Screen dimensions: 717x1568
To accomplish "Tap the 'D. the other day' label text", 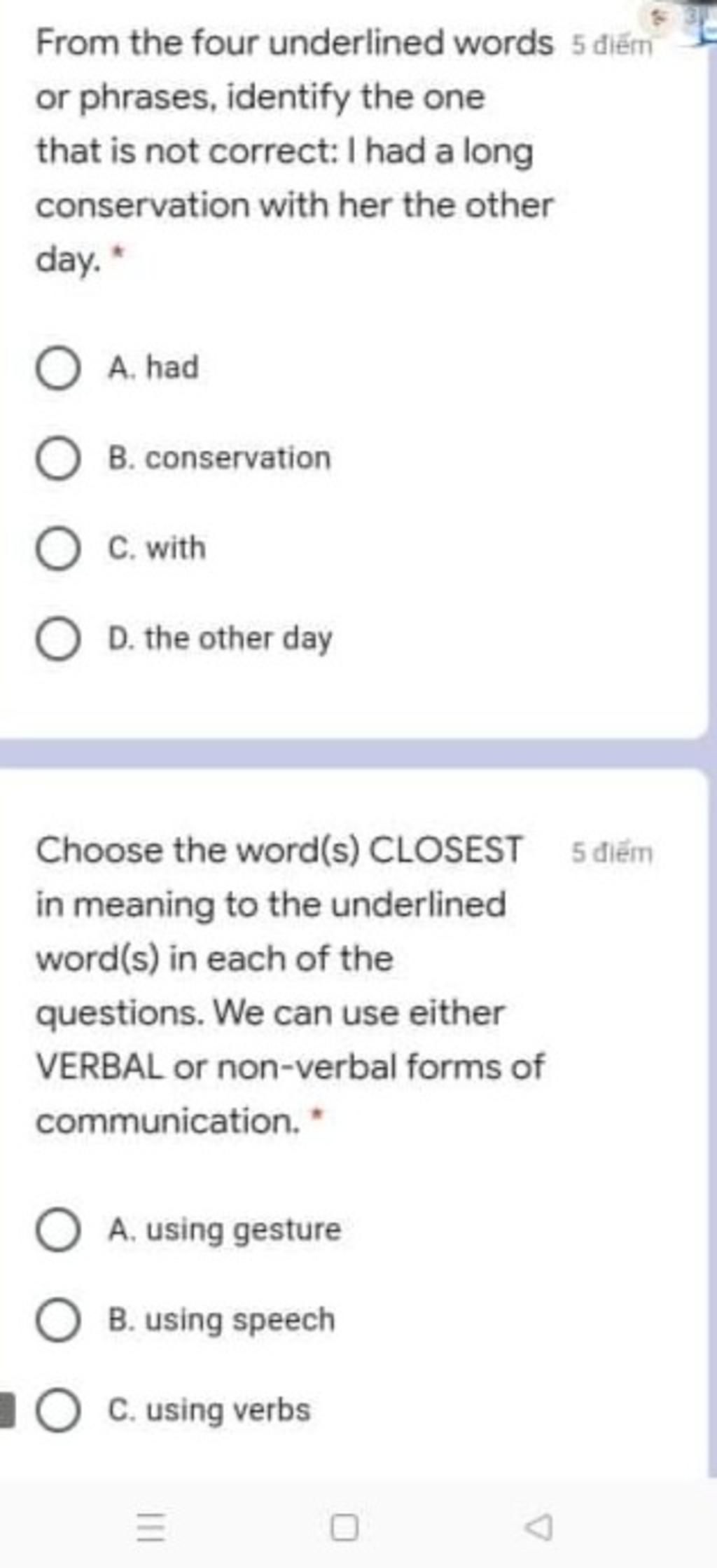I will coord(220,640).
